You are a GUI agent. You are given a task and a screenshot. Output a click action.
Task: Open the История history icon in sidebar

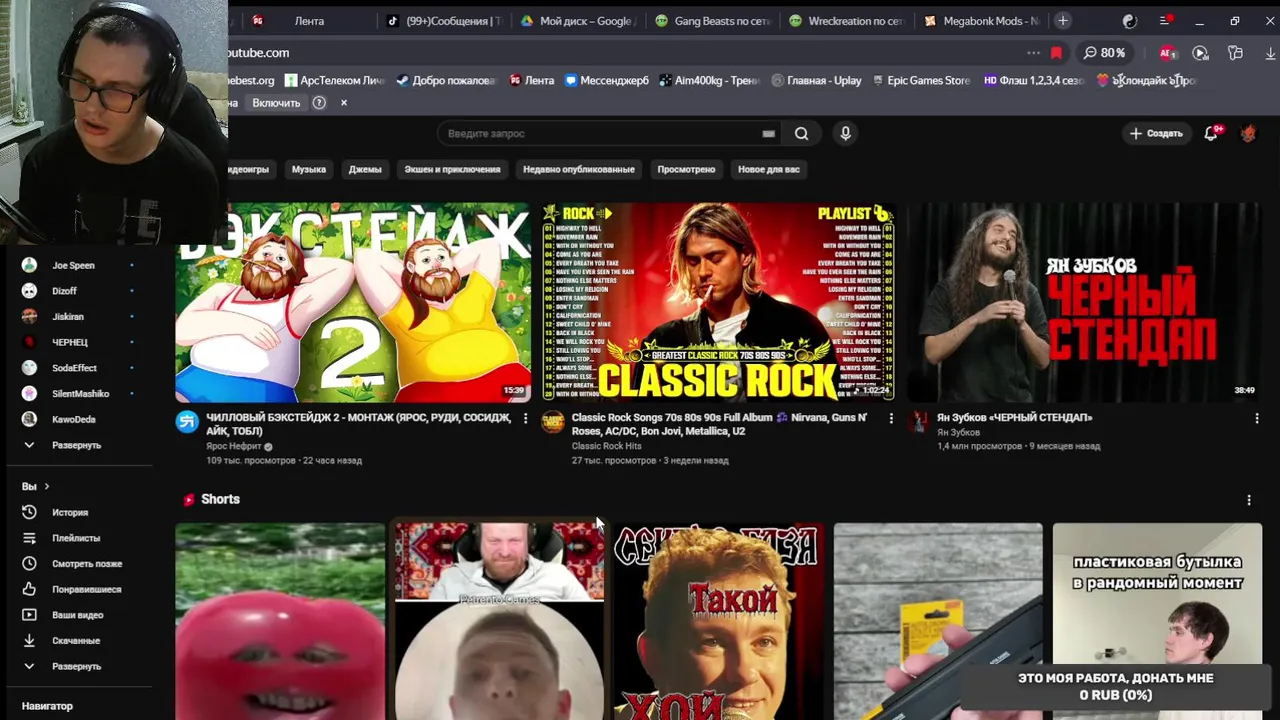29,512
